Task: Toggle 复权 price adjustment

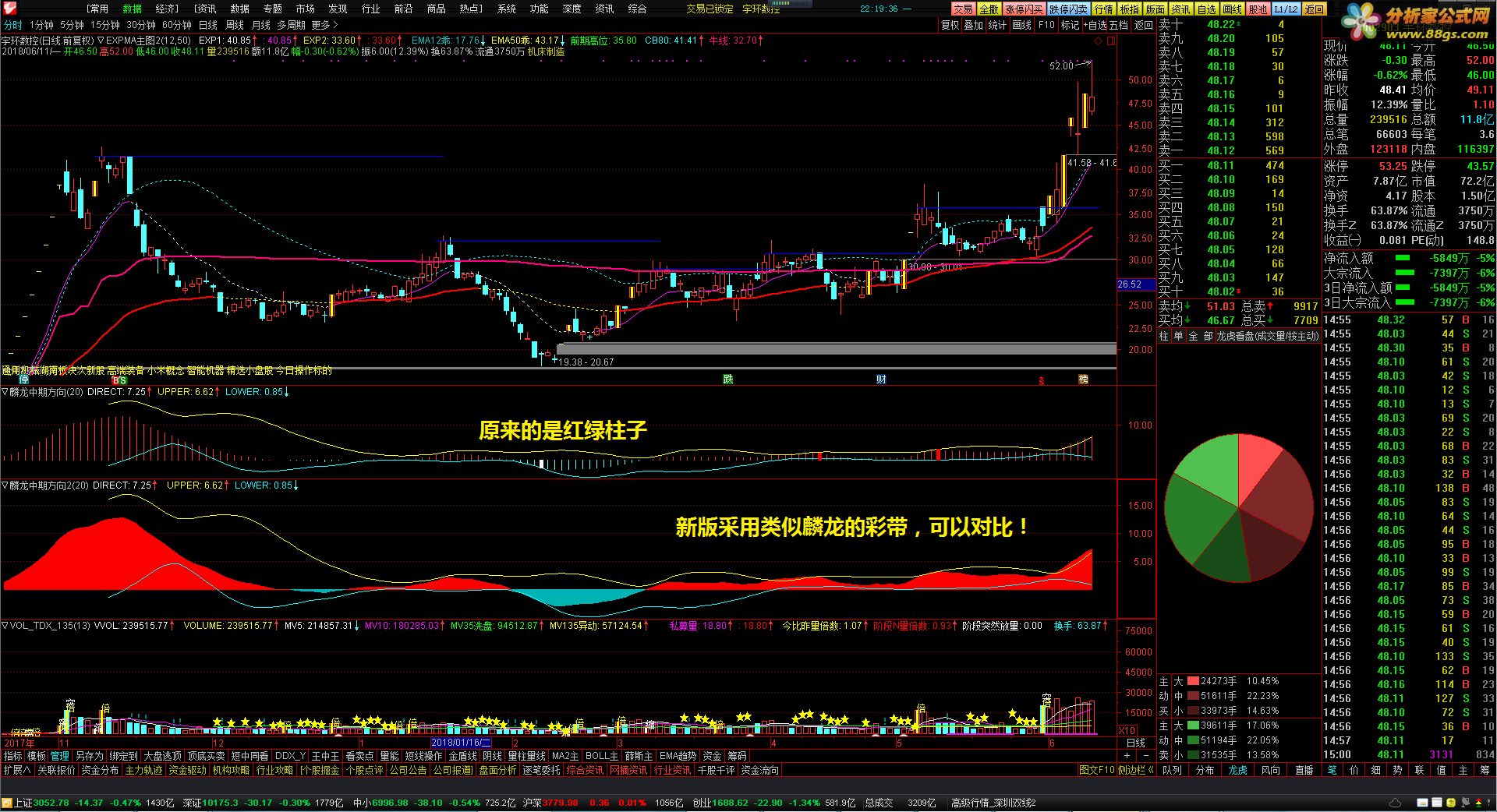Action: click(x=950, y=25)
